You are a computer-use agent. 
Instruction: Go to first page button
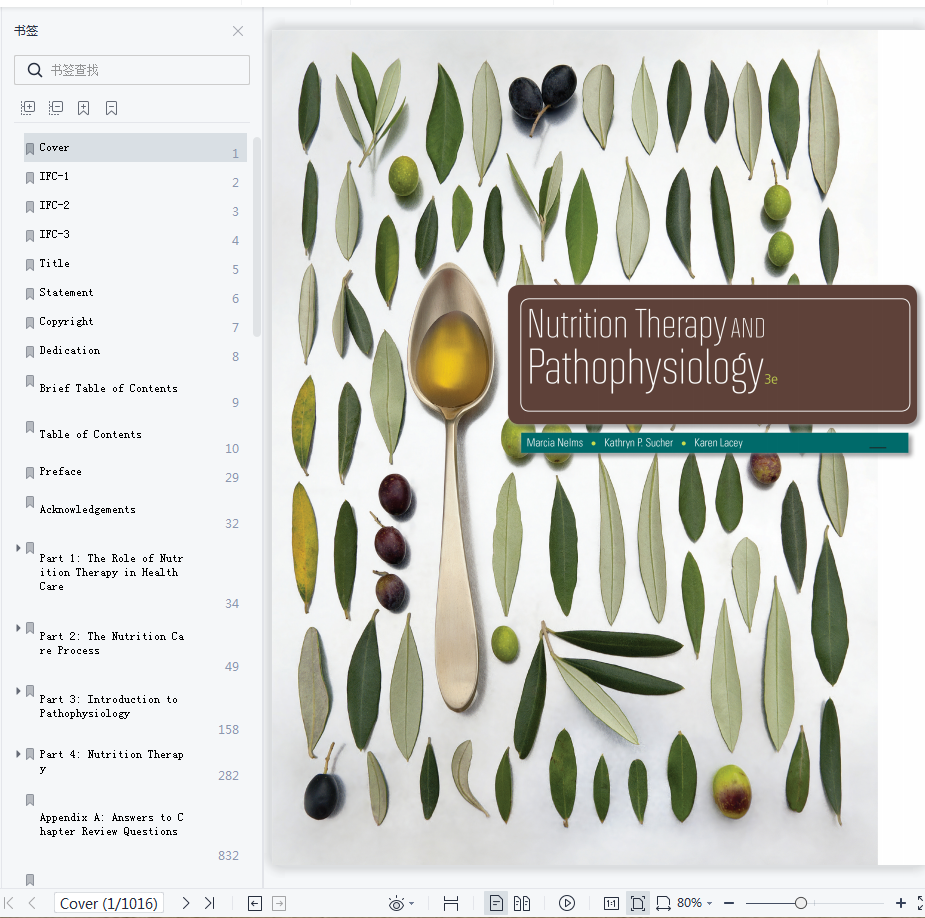(x=9, y=903)
